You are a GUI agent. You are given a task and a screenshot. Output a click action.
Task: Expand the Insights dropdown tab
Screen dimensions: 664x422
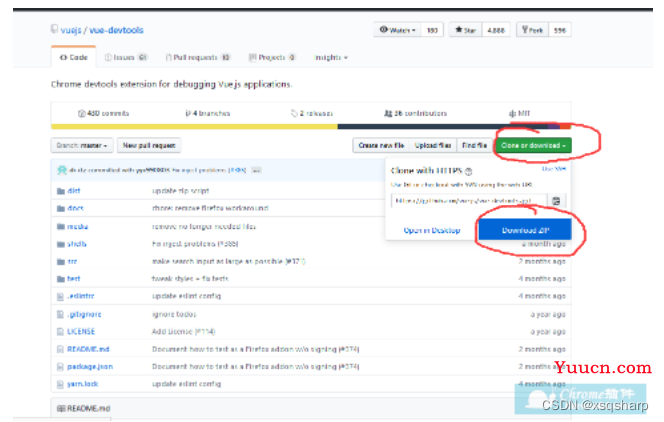pyautogui.click(x=331, y=57)
